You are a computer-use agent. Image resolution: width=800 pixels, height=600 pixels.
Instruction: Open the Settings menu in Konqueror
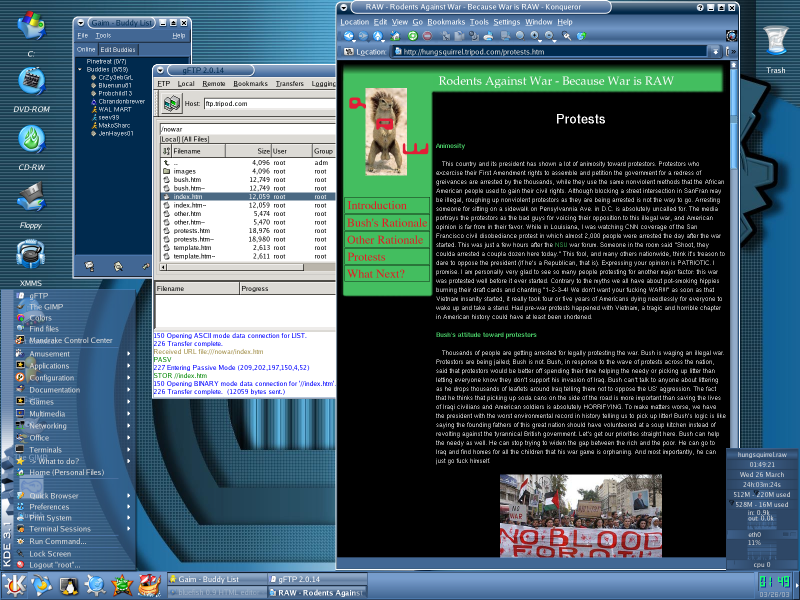click(x=506, y=22)
